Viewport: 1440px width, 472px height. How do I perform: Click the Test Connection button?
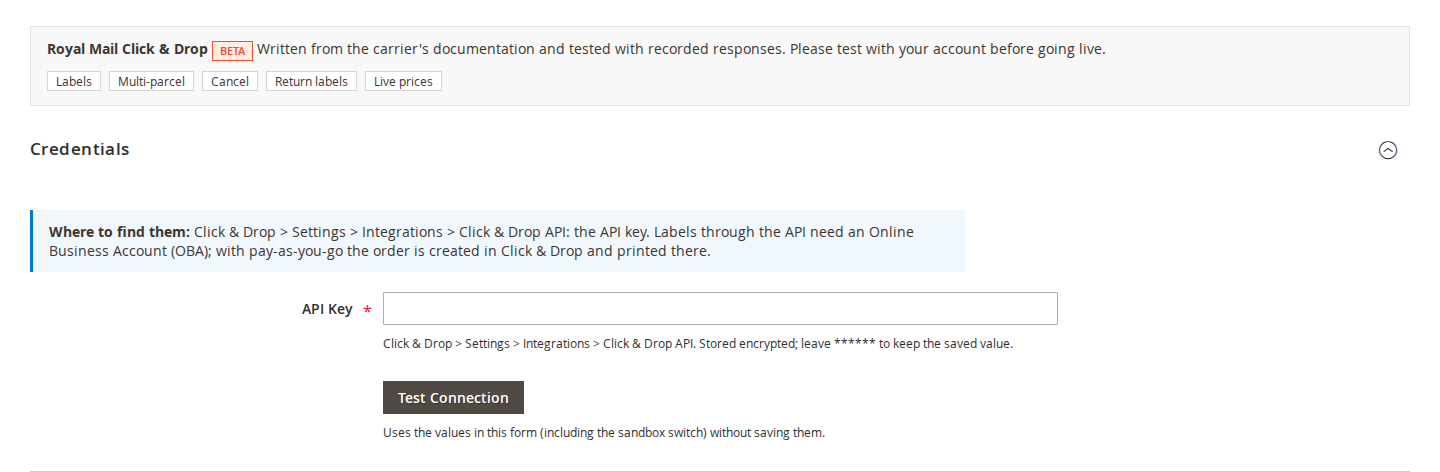(x=453, y=397)
